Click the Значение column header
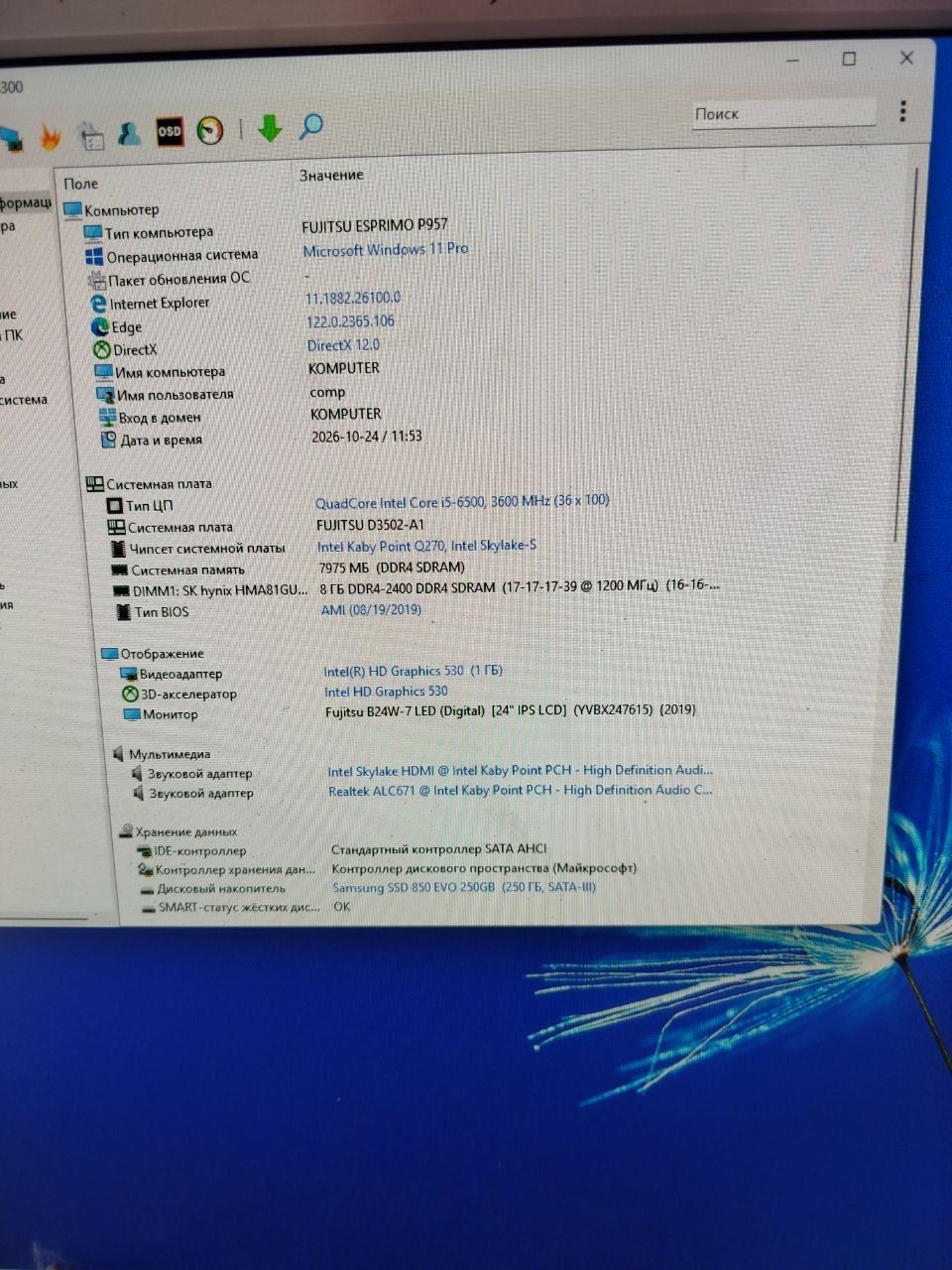This screenshot has width=952, height=1270. click(331, 176)
